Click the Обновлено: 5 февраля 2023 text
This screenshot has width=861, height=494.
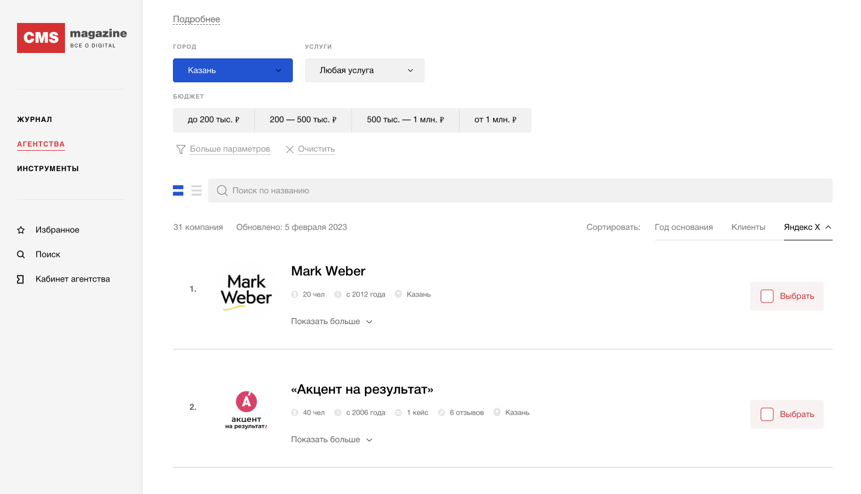click(x=292, y=227)
